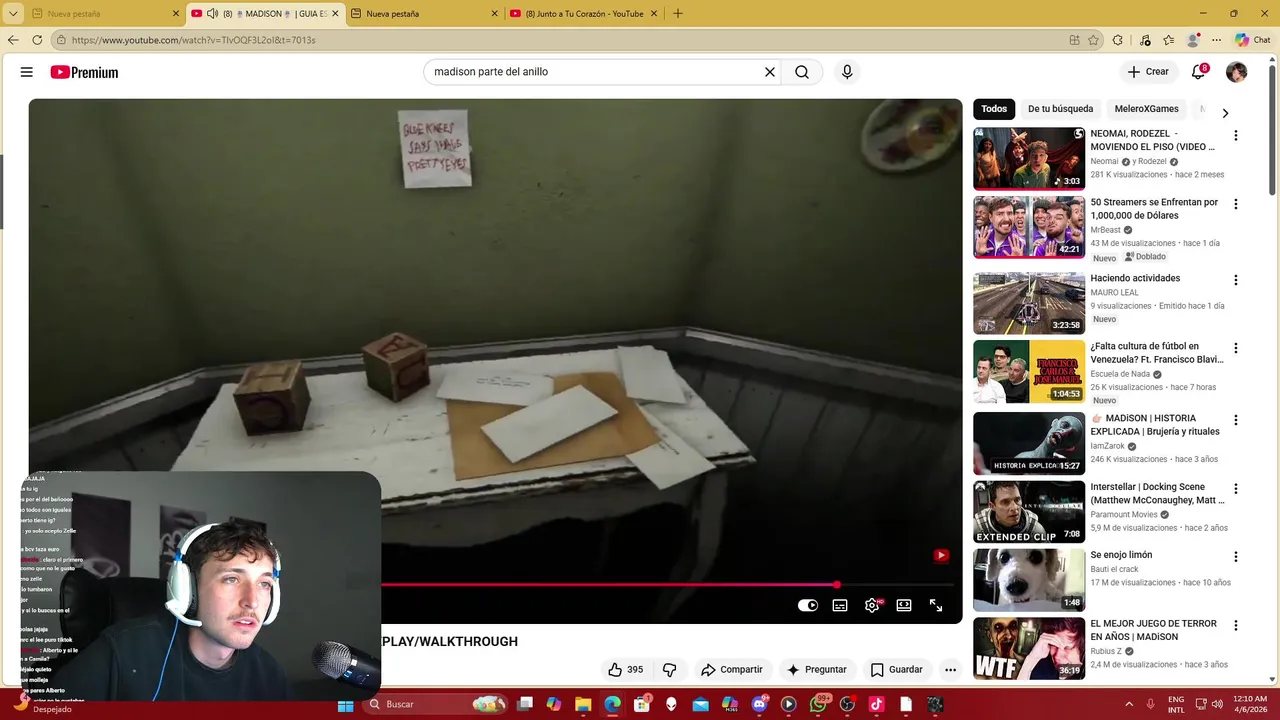Image resolution: width=1280 pixels, height=720 pixels.
Task: Open YouTube notifications bell
Action: click(x=1199, y=72)
